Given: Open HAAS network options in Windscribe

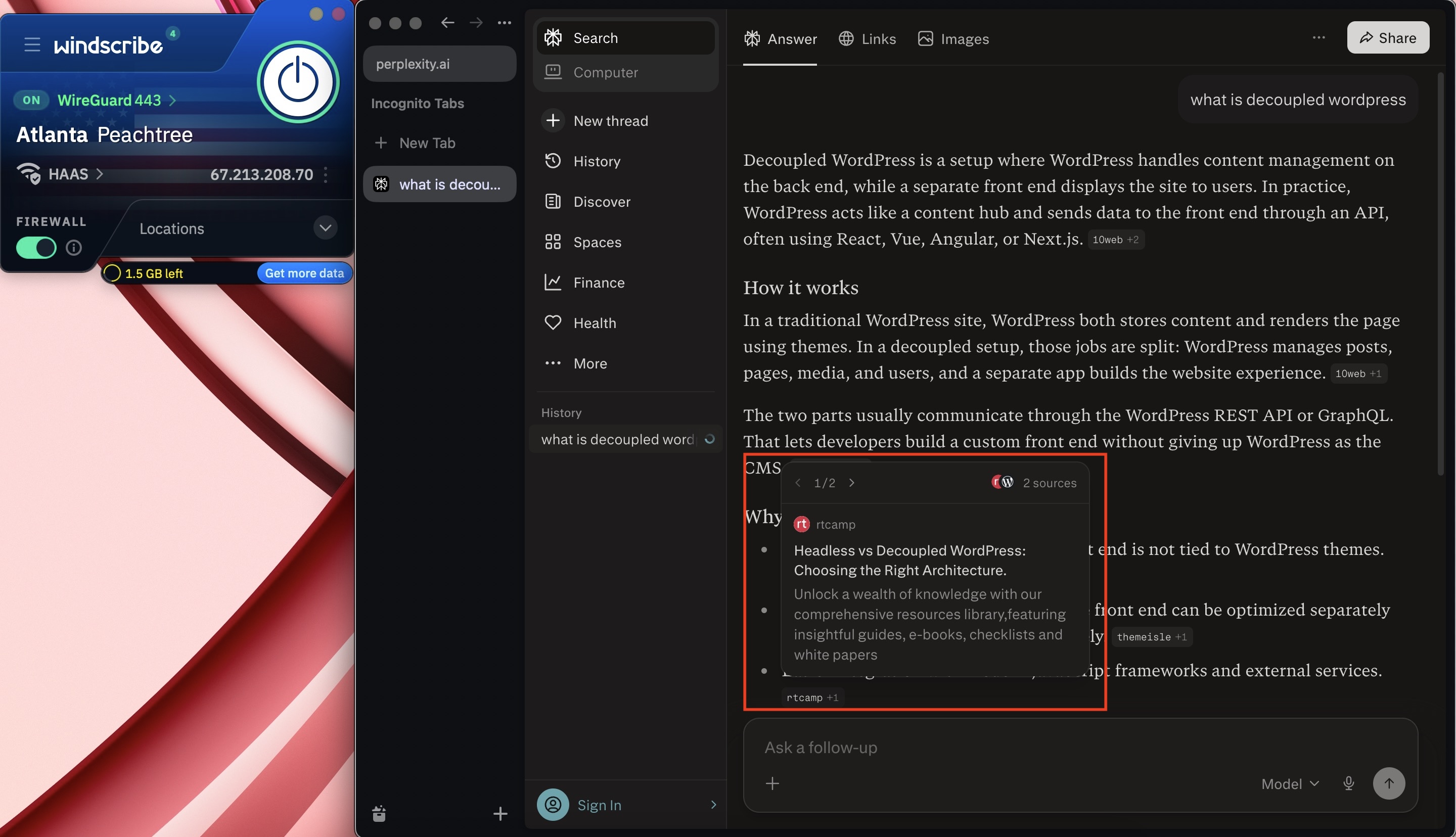Looking at the screenshot, I should coord(76,173).
